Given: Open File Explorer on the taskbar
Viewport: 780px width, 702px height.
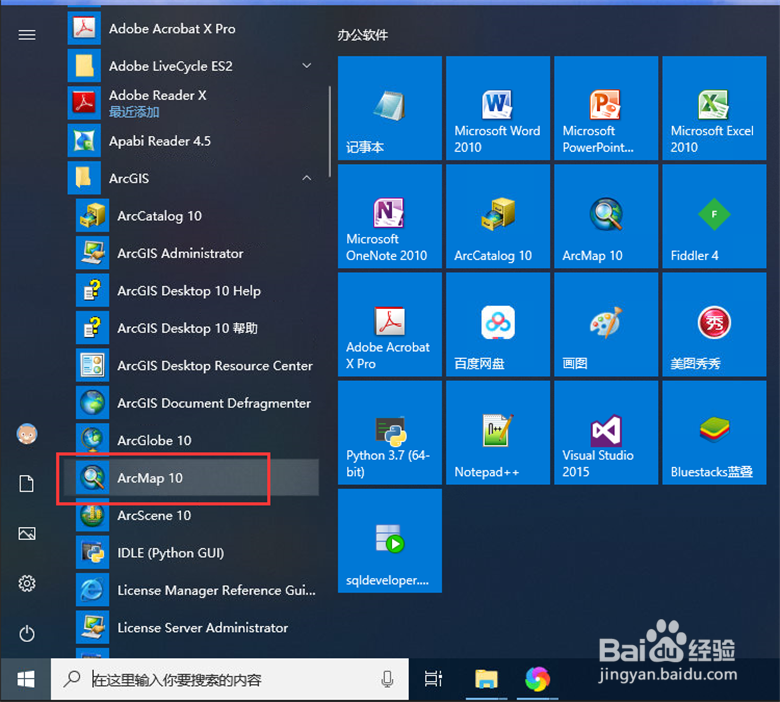Looking at the screenshot, I should [486, 679].
